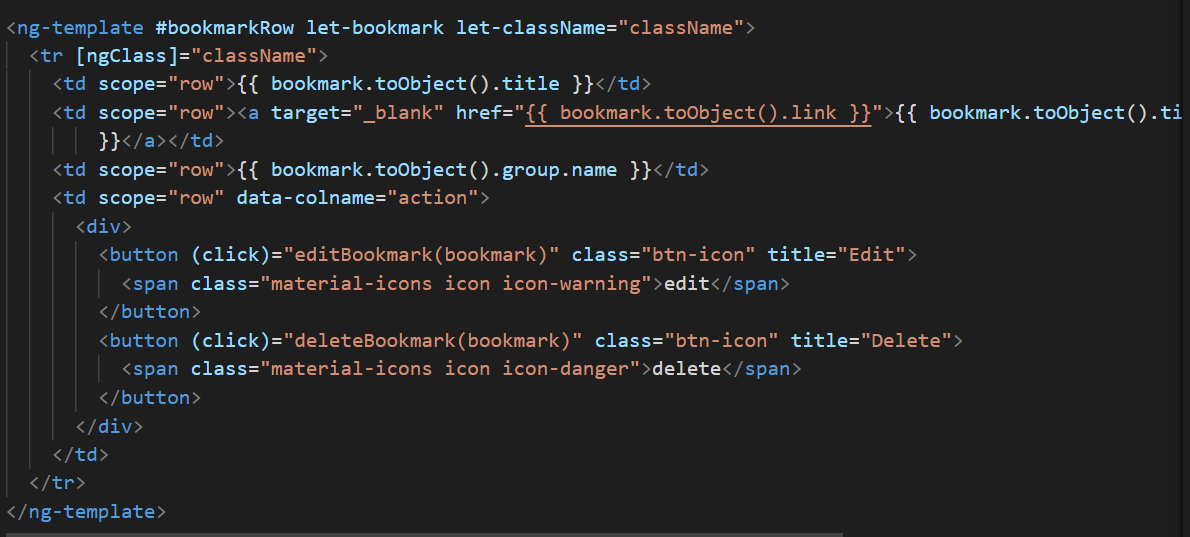
Task: Click the "_blank" attribute value
Action: [398, 113]
